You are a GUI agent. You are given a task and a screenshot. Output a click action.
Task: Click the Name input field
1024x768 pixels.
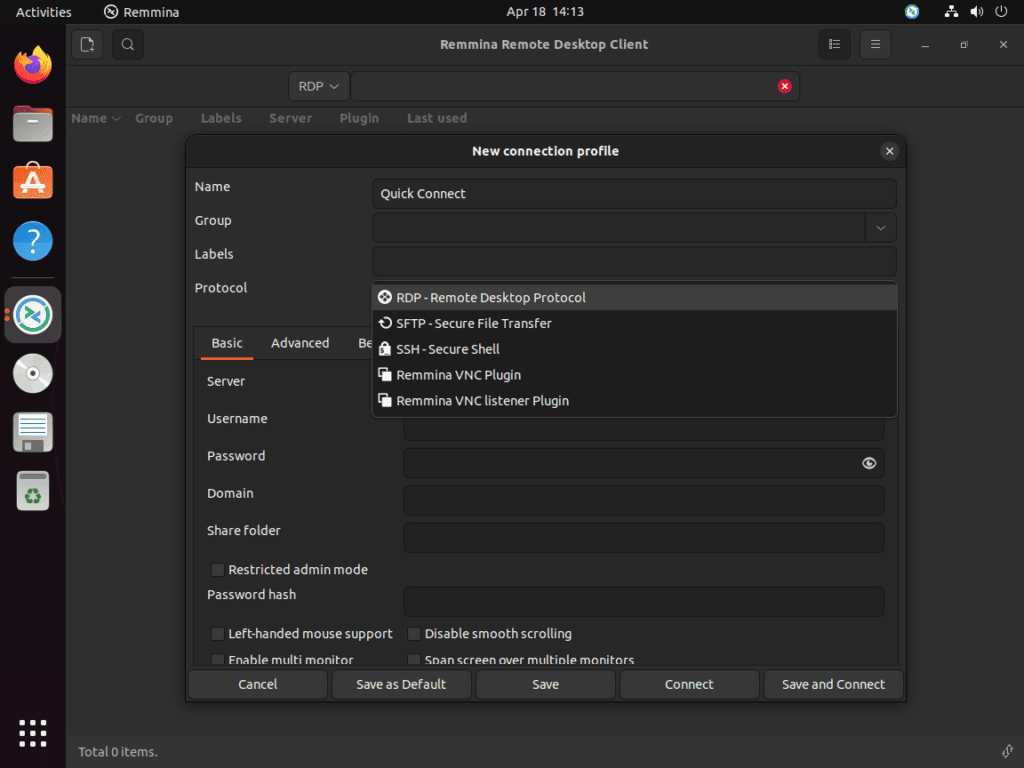pyautogui.click(x=634, y=193)
